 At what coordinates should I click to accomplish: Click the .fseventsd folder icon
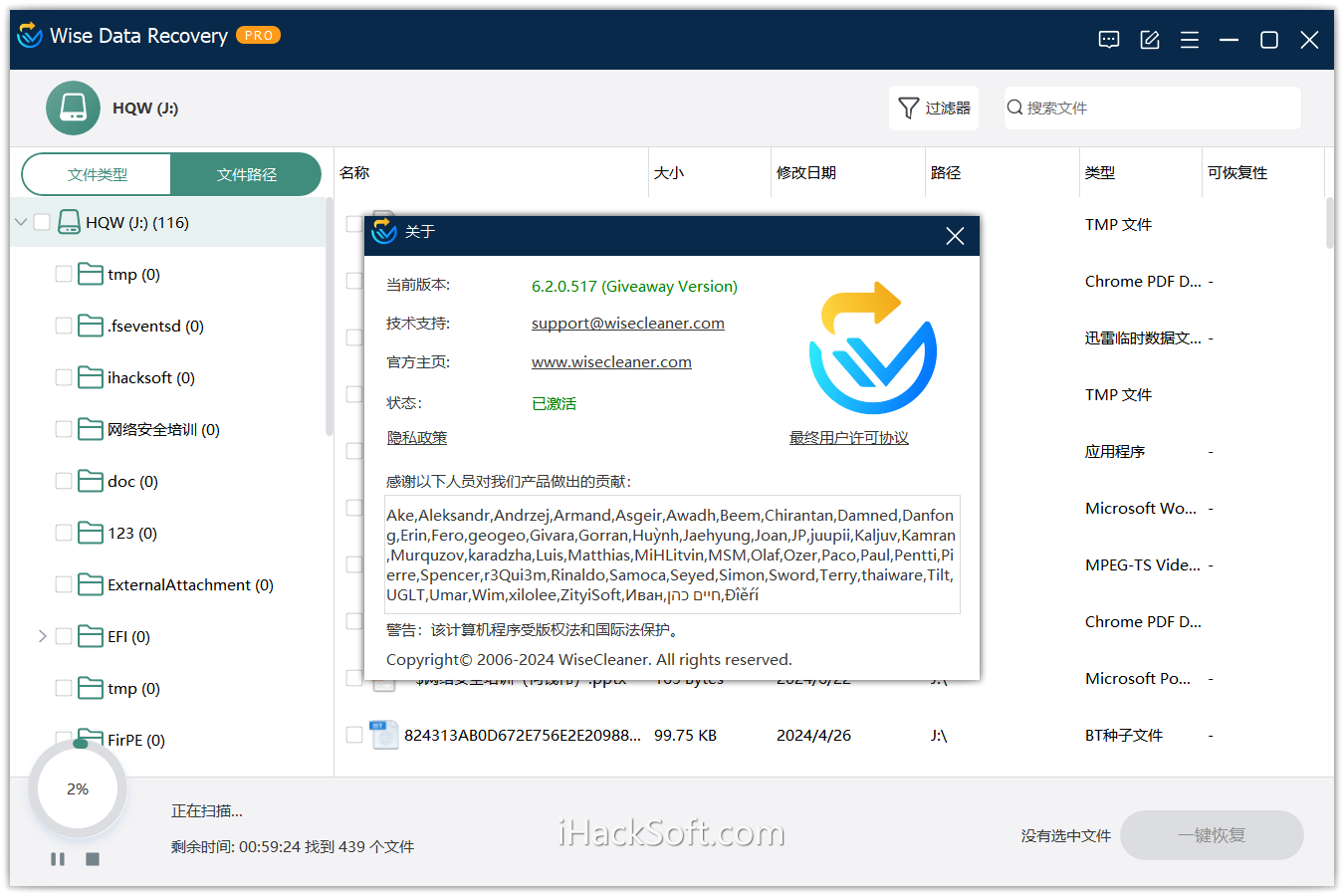pos(91,326)
